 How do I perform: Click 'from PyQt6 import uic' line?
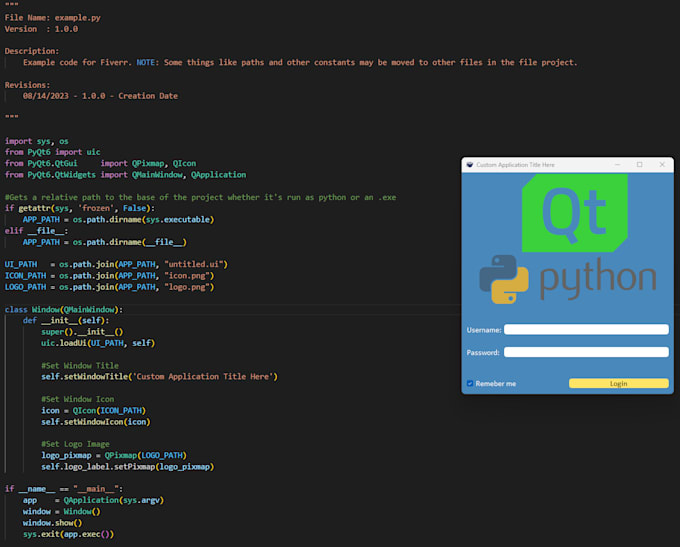click(52, 152)
